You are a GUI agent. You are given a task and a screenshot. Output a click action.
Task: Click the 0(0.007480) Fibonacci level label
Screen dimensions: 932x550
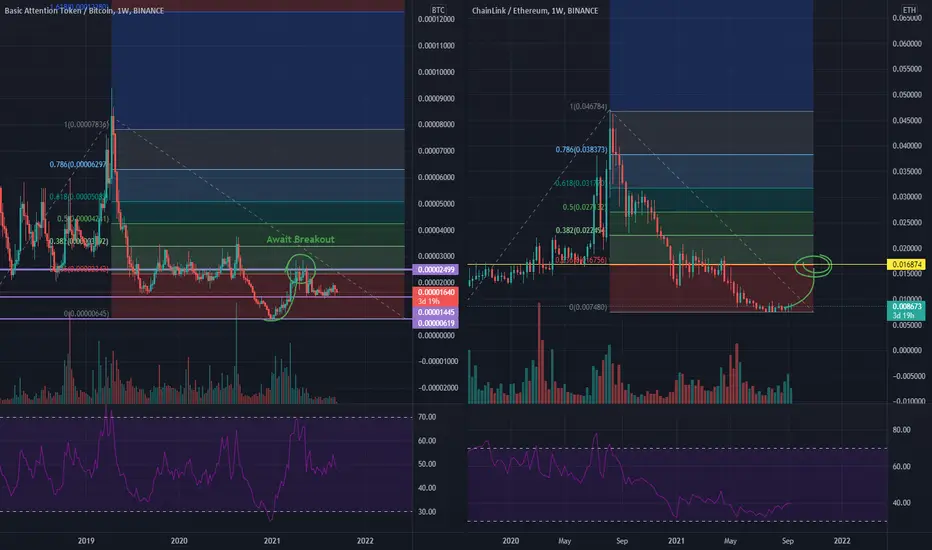click(x=588, y=307)
